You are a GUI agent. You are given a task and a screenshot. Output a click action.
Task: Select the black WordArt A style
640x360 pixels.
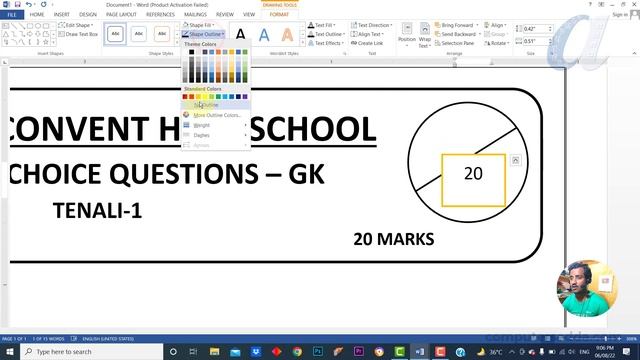241,34
